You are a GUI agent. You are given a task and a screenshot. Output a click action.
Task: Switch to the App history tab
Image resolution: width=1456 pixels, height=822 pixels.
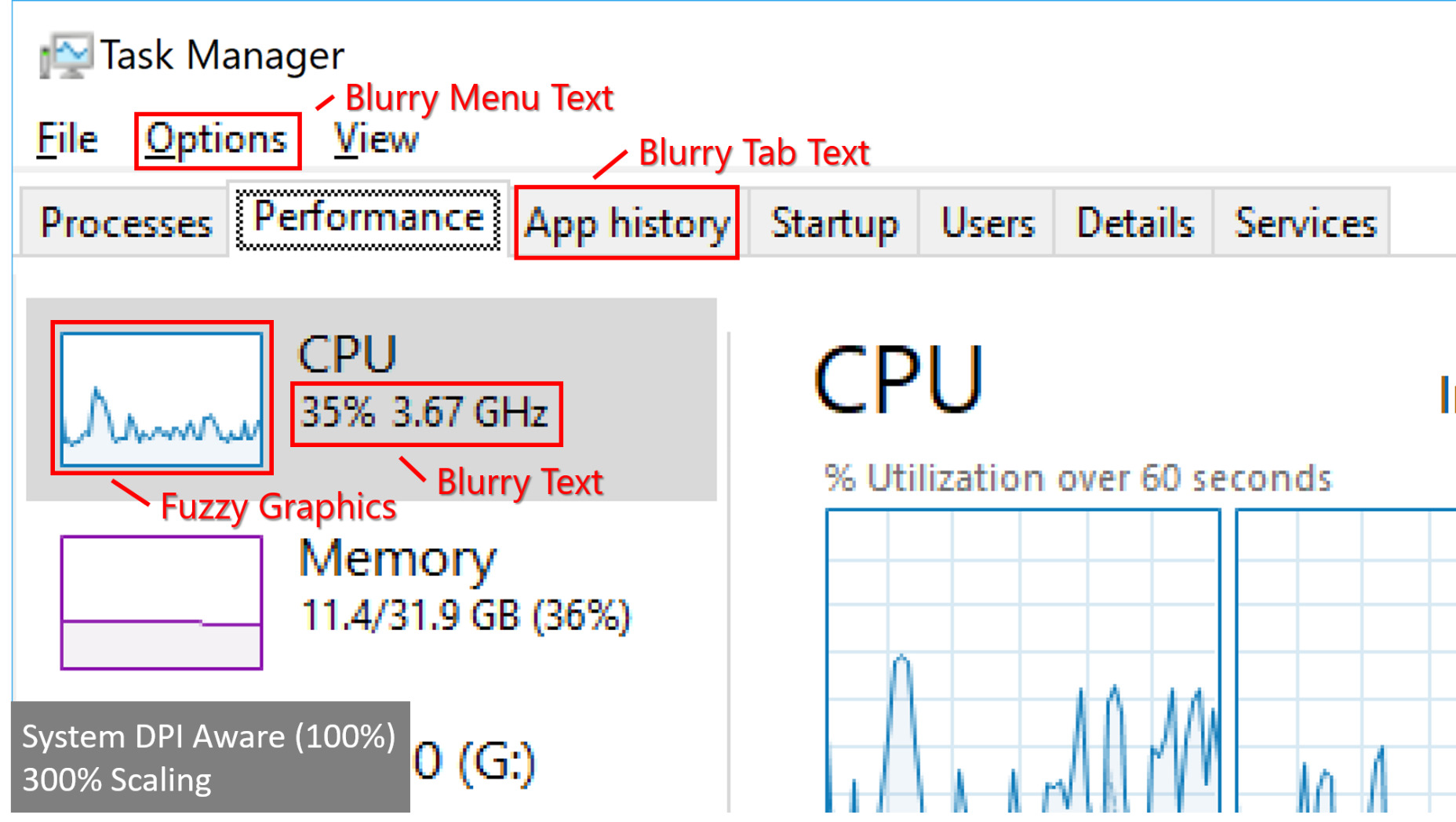click(x=628, y=223)
